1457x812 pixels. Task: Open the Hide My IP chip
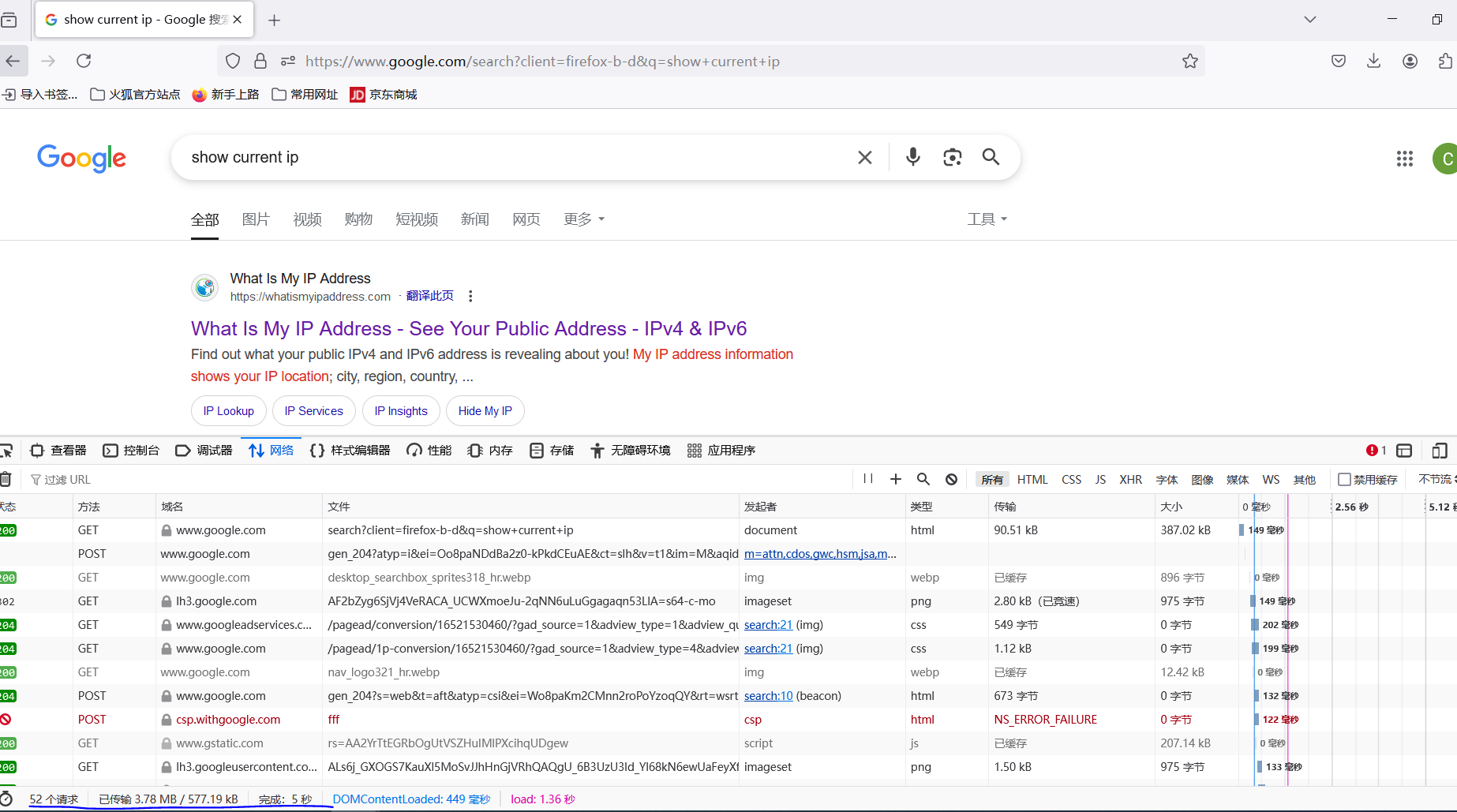click(485, 411)
